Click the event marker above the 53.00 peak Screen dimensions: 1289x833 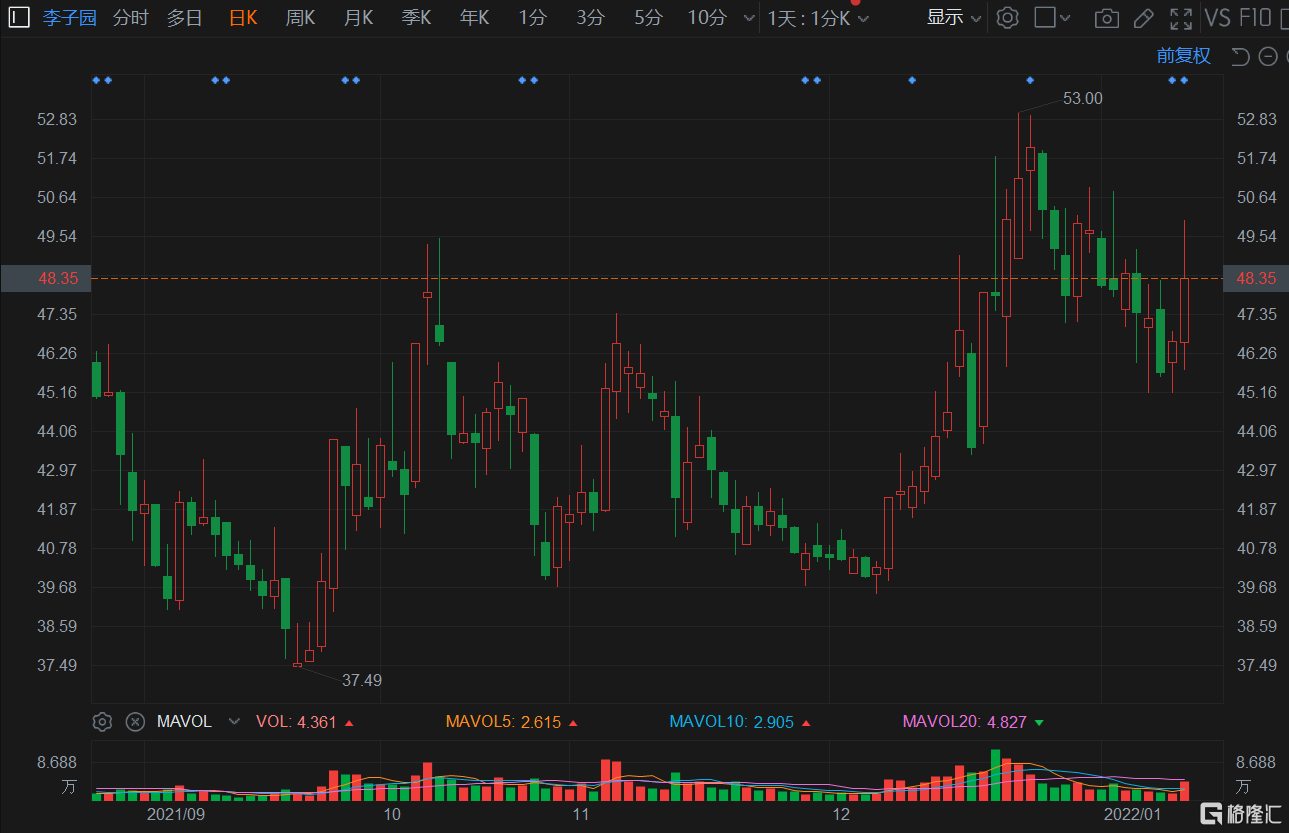click(1030, 80)
